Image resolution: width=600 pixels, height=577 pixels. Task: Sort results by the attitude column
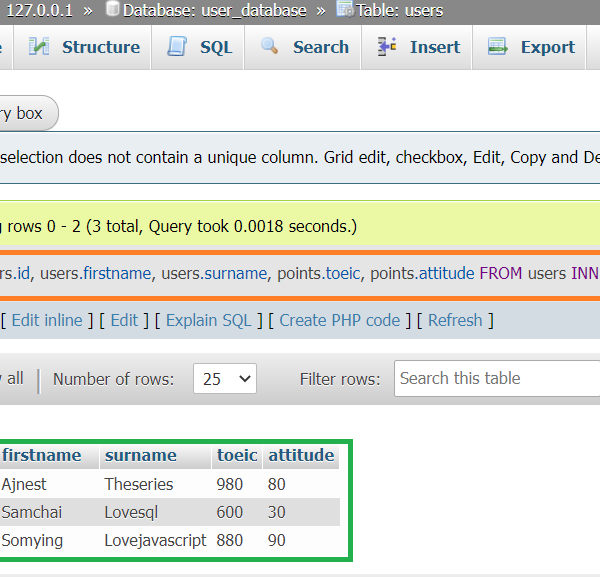pyautogui.click(x=301, y=455)
